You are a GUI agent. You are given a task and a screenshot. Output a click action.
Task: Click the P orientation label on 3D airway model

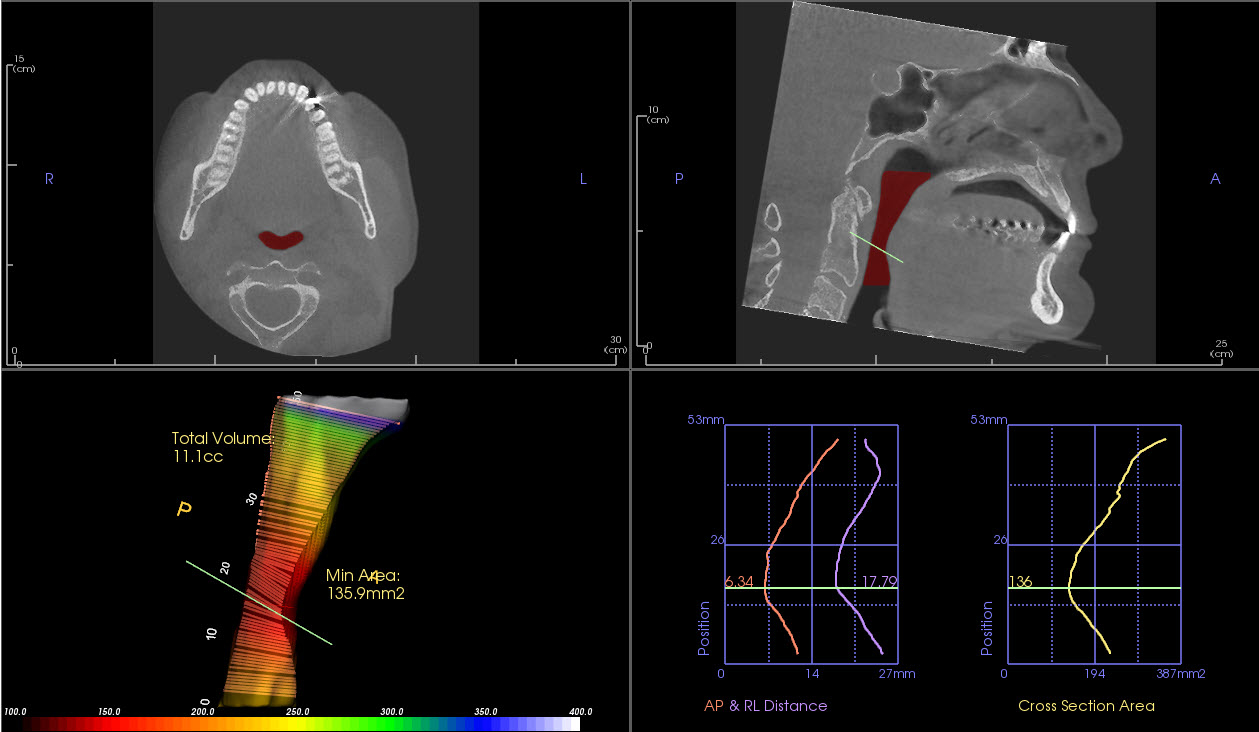[x=183, y=509]
